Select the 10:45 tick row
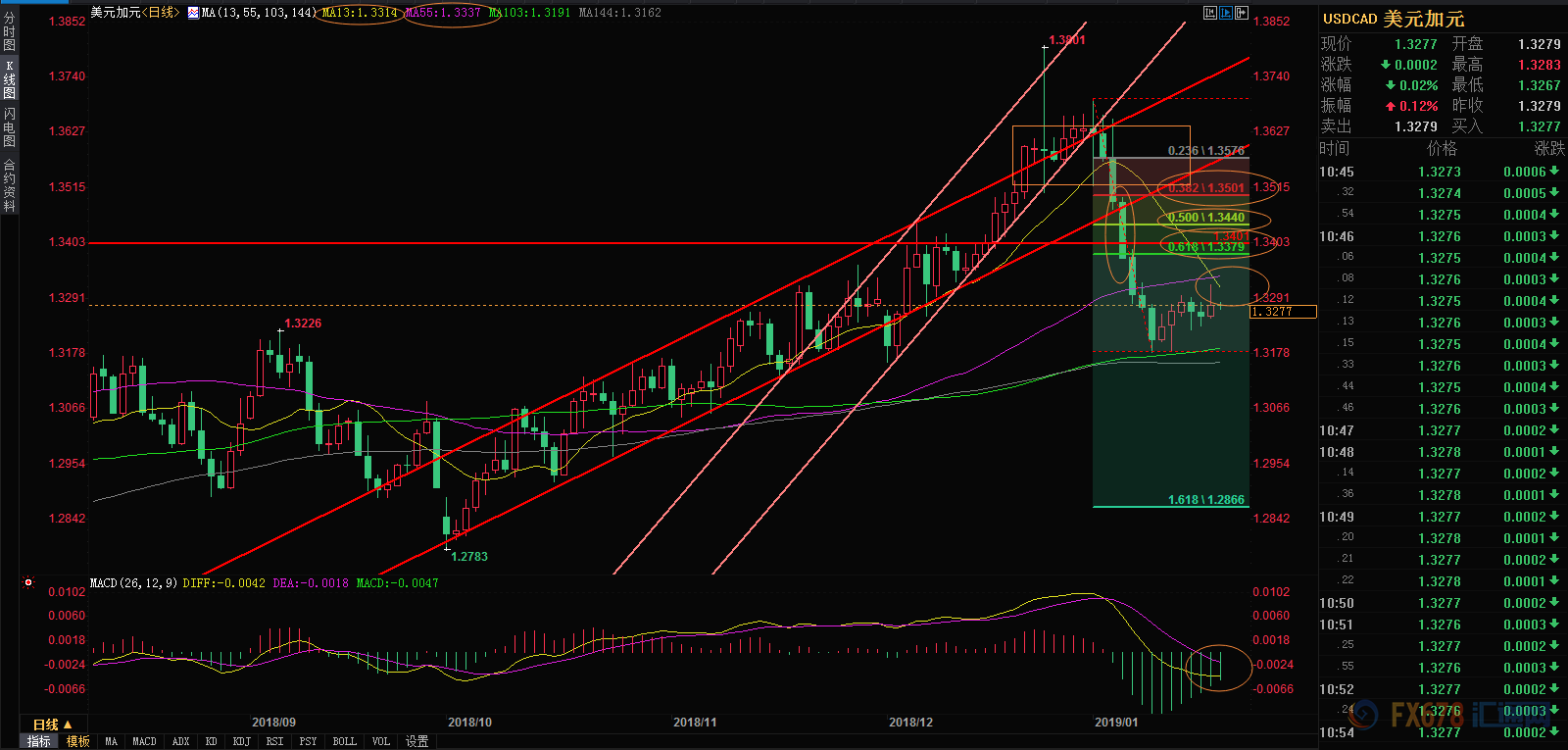This screenshot has width=1568, height=750. pos(1442,172)
